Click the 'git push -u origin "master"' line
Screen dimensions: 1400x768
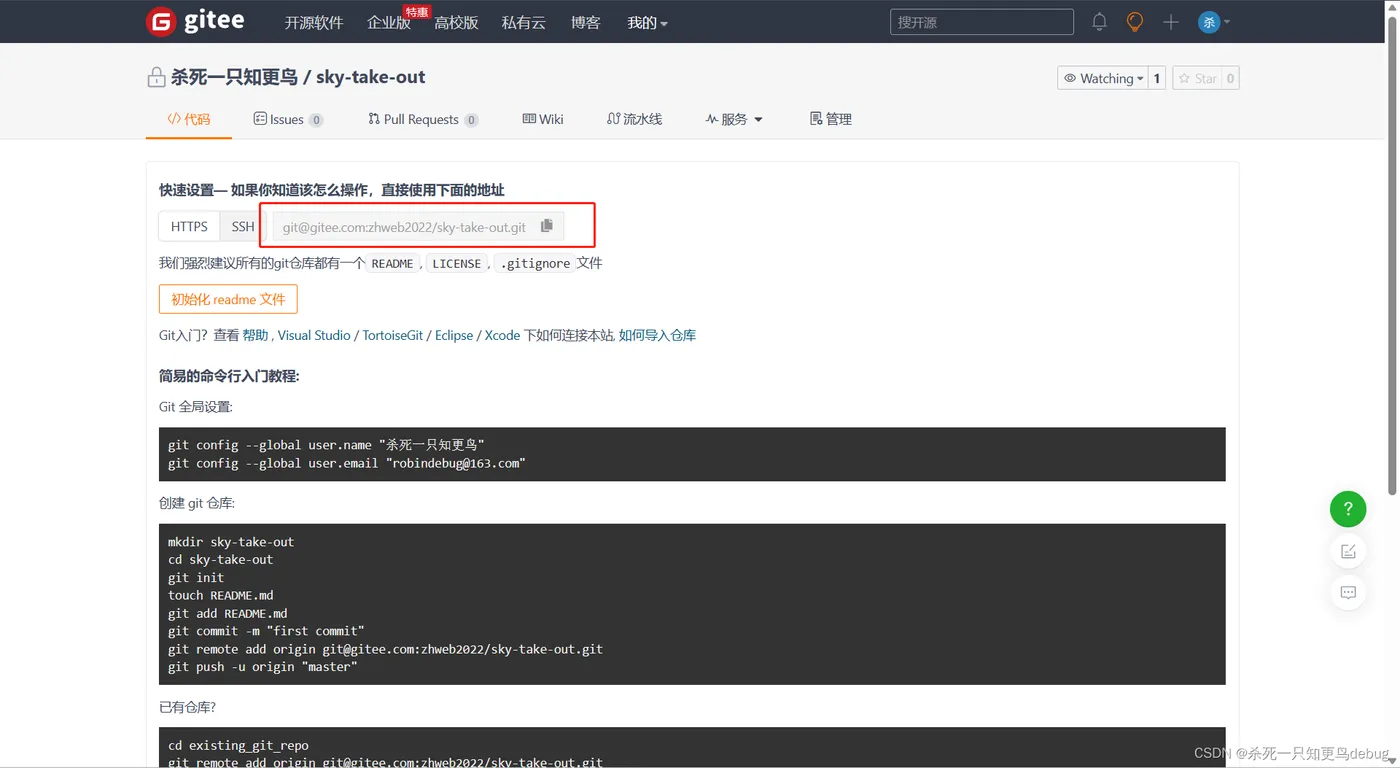tap(262, 666)
